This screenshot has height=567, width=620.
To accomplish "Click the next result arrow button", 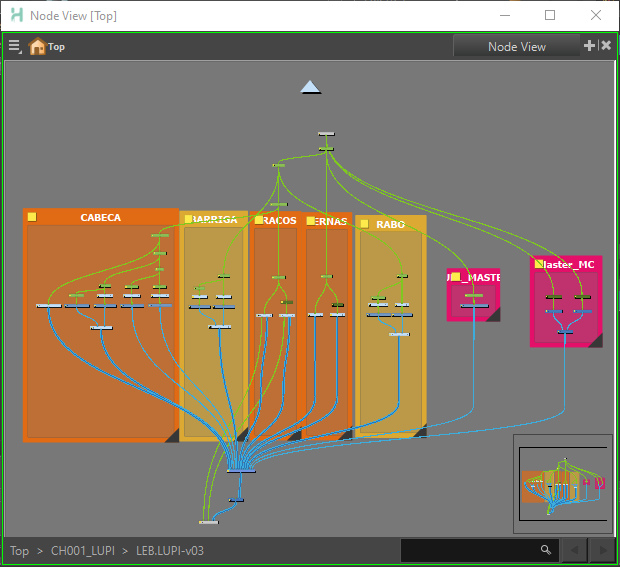I will 601,550.
